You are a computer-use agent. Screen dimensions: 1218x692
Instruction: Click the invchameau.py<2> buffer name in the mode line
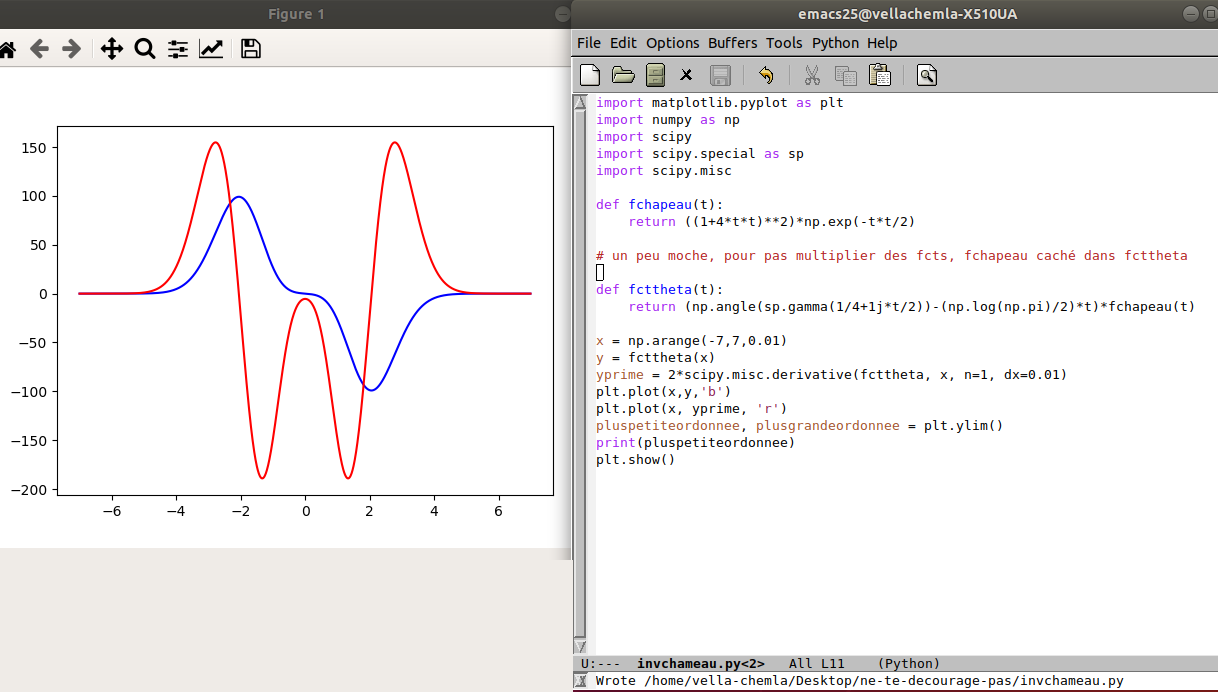tap(700, 663)
